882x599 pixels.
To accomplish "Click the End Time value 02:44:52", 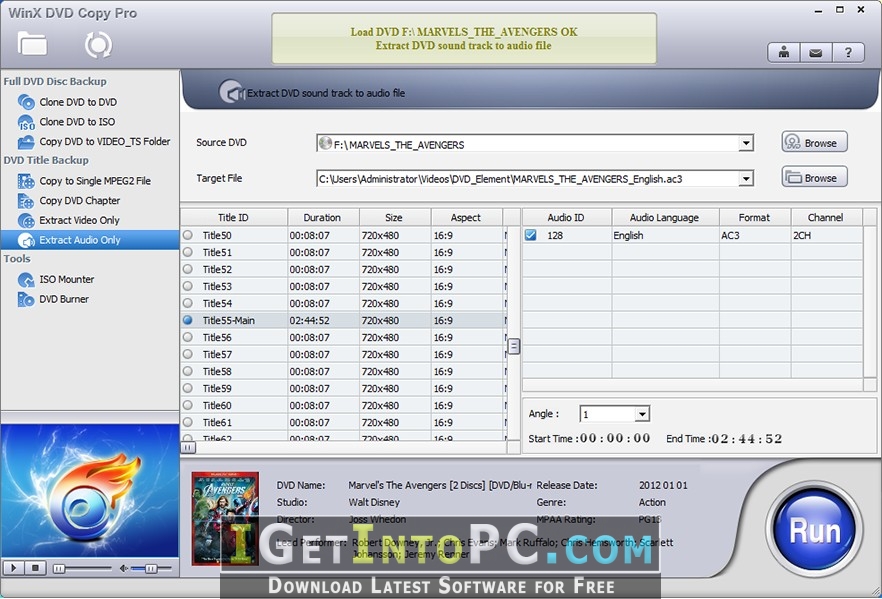I will (x=747, y=439).
